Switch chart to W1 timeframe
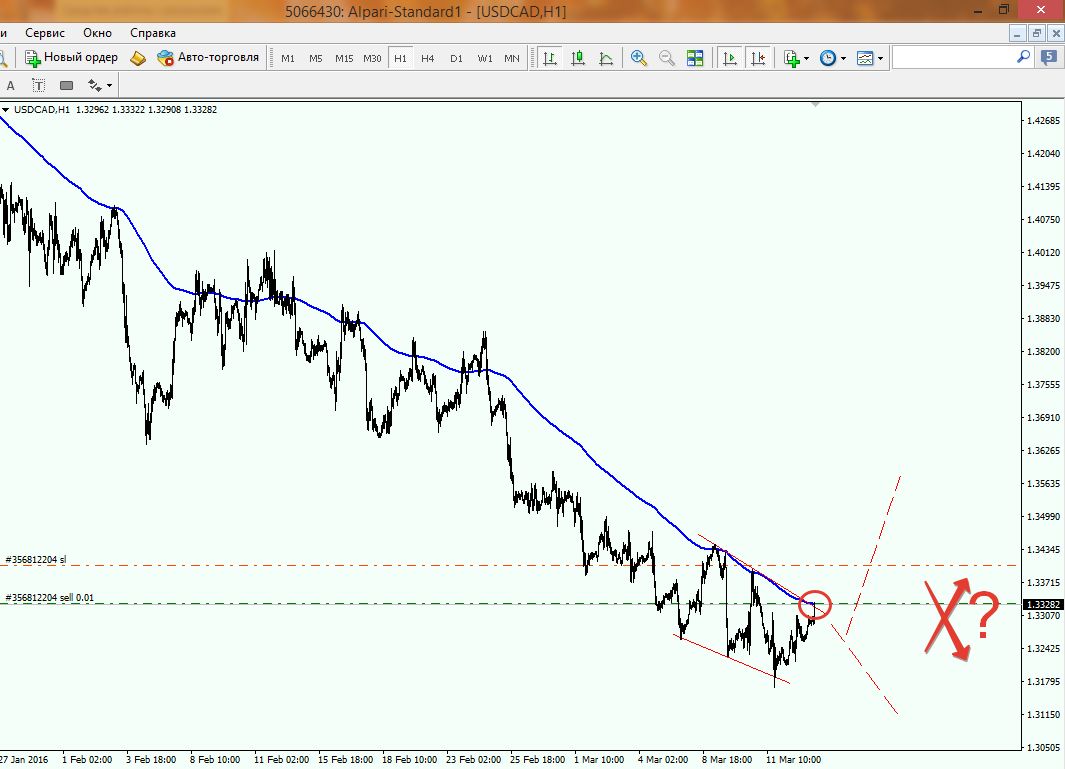The height and width of the screenshot is (769, 1065). pos(484,58)
